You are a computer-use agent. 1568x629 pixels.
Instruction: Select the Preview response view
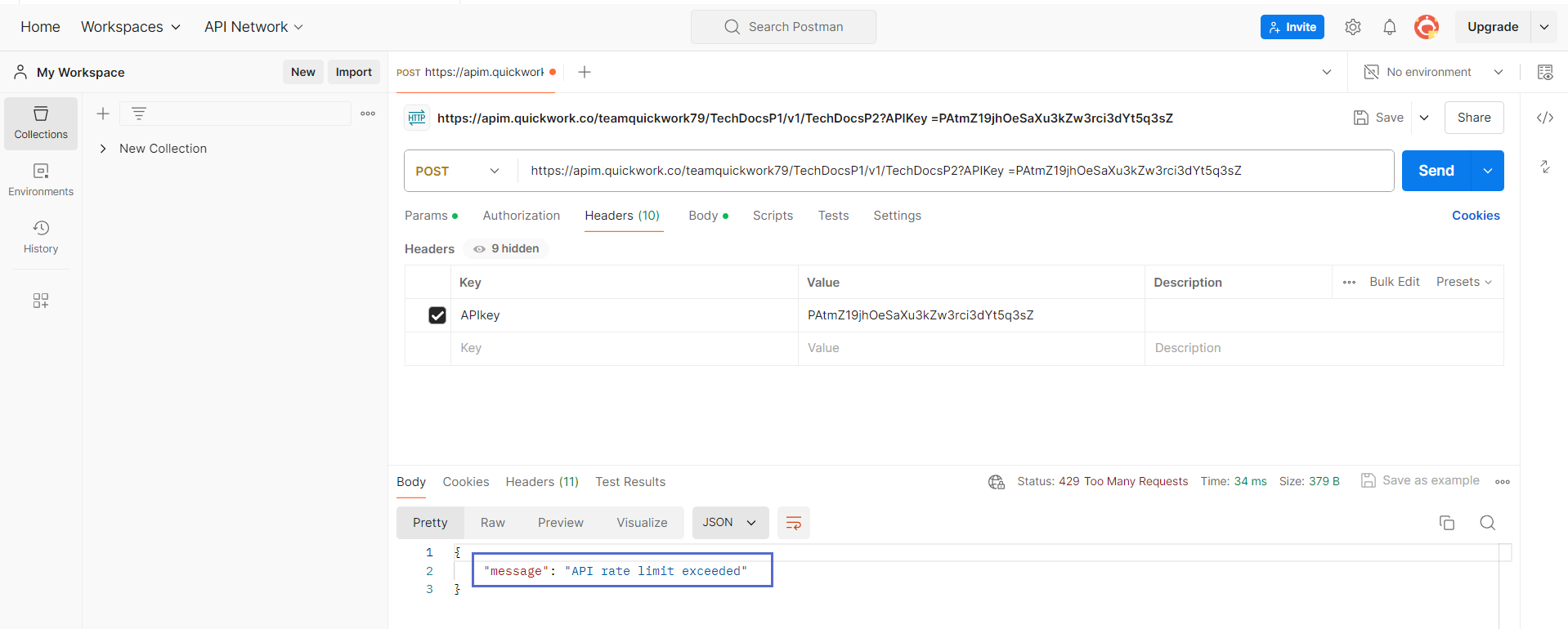tap(561, 523)
